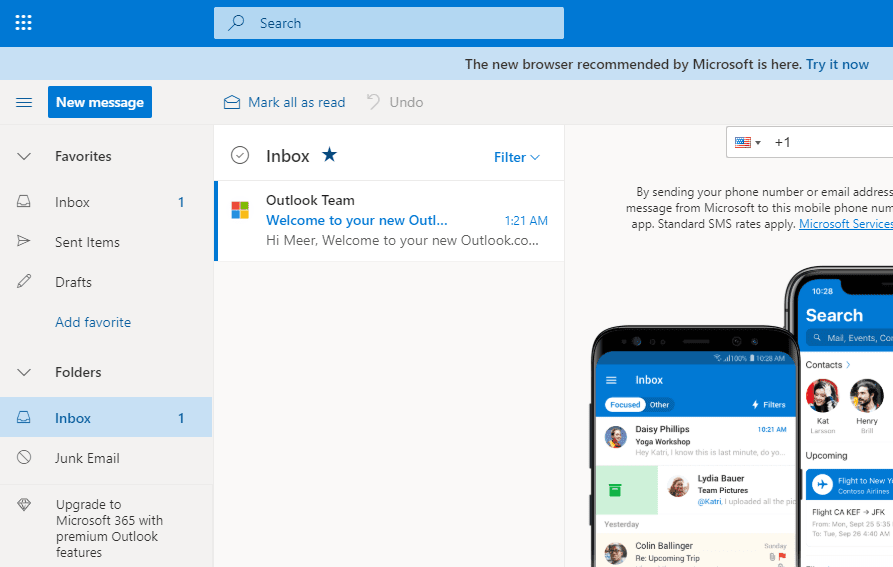Screen dimensions: 893x567
Task: Select Inbox under Folders
Action: pyautogui.click(x=106, y=418)
